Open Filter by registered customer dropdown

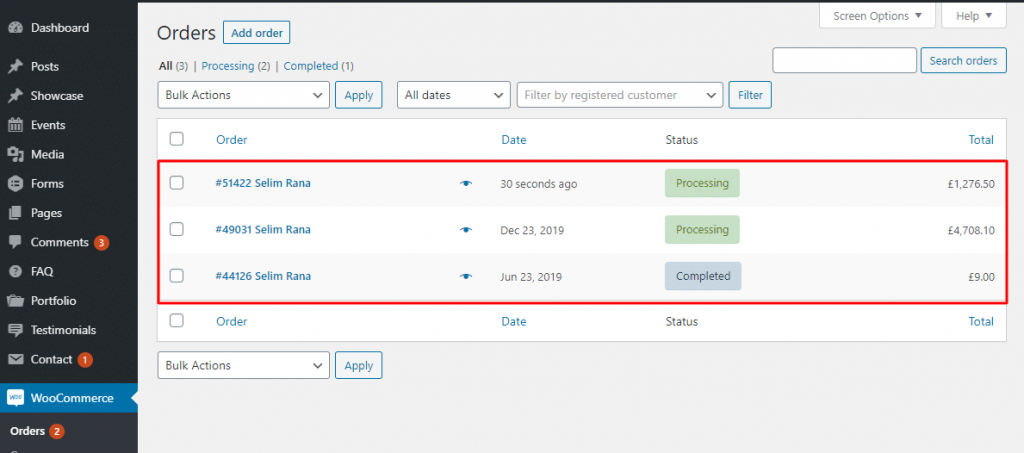point(619,95)
